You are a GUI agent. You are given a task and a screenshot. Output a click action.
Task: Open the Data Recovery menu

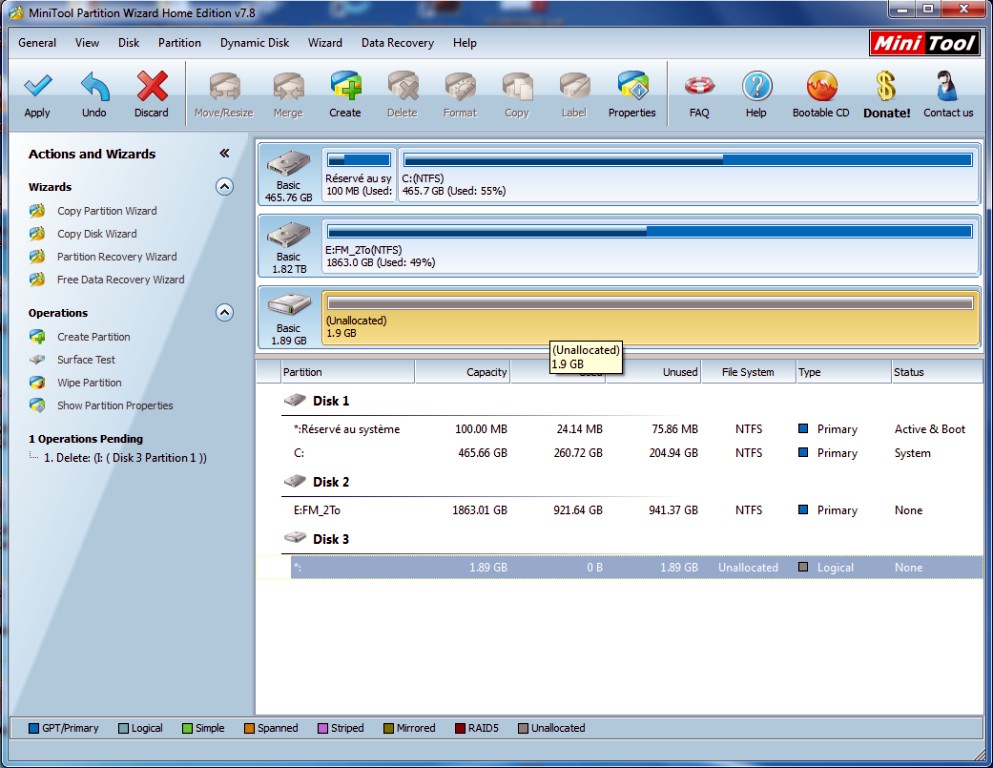pos(398,43)
